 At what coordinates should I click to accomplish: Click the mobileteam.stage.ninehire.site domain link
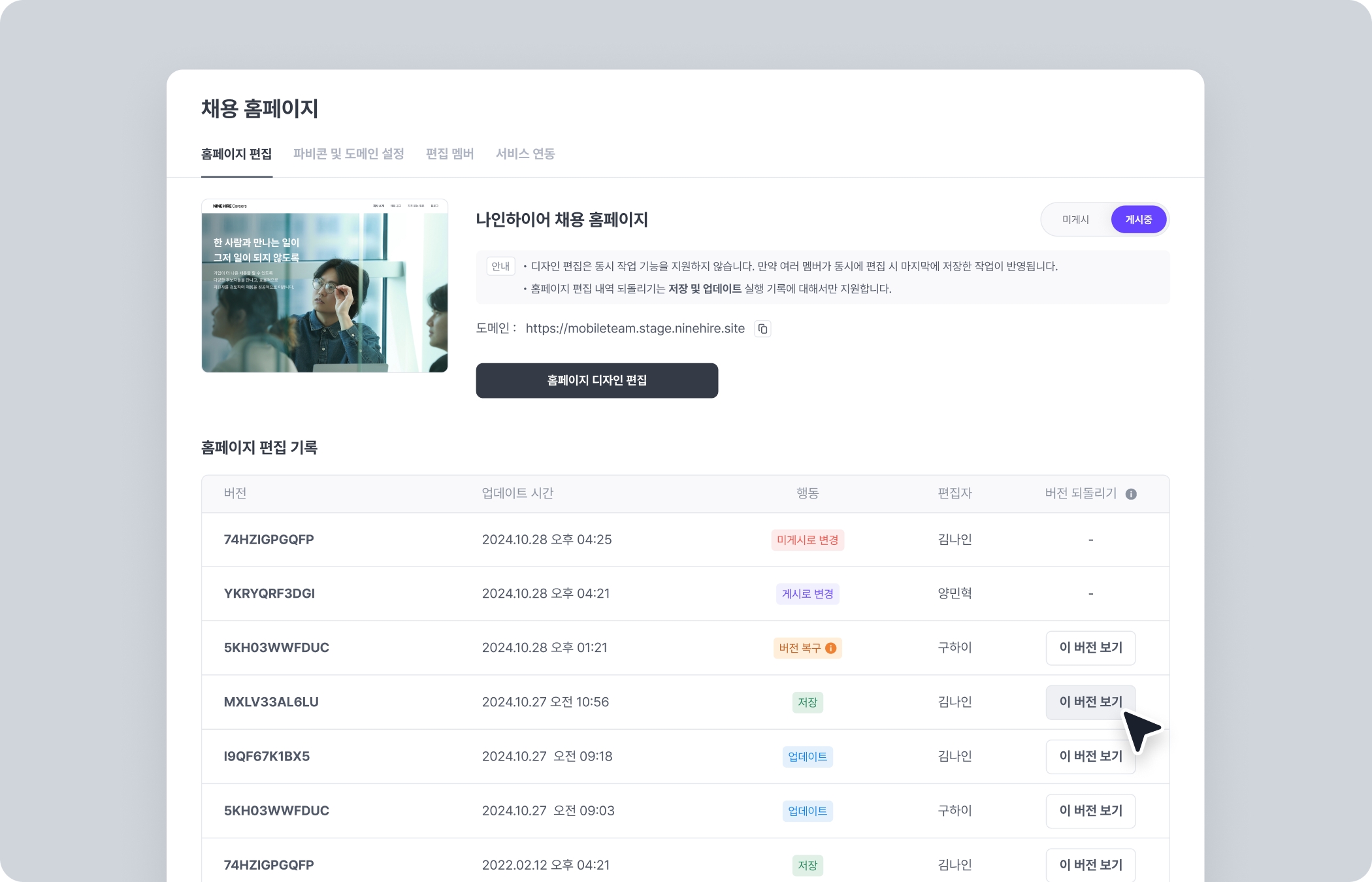click(634, 329)
